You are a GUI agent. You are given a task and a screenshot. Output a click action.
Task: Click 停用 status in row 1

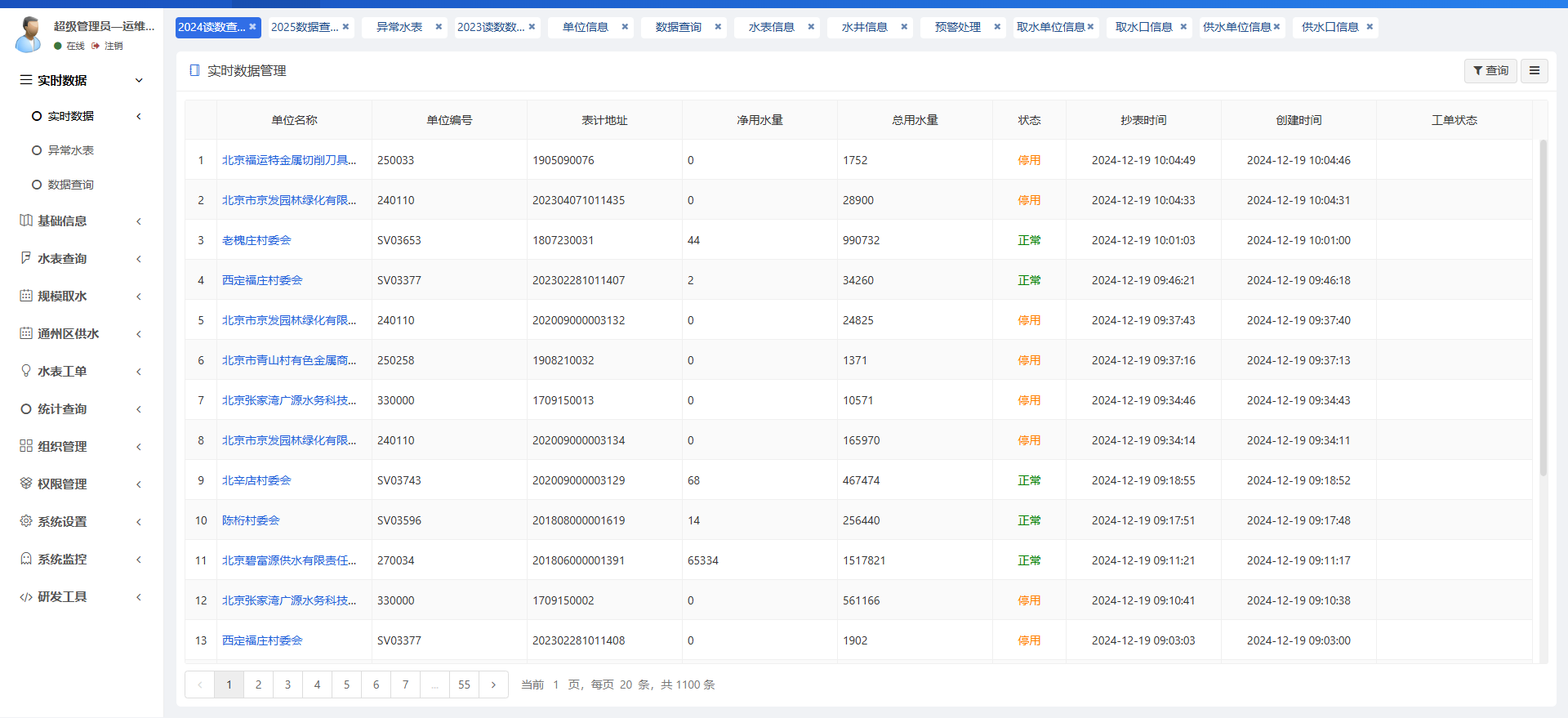[x=1029, y=160]
